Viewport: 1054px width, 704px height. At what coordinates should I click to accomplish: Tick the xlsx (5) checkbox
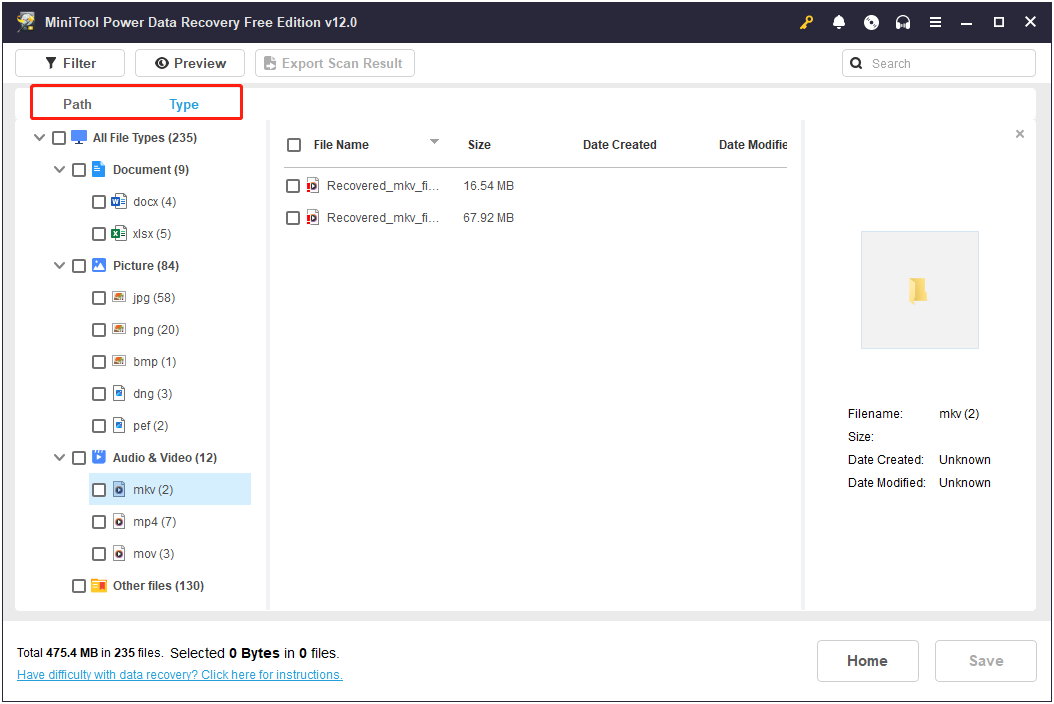click(99, 234)
